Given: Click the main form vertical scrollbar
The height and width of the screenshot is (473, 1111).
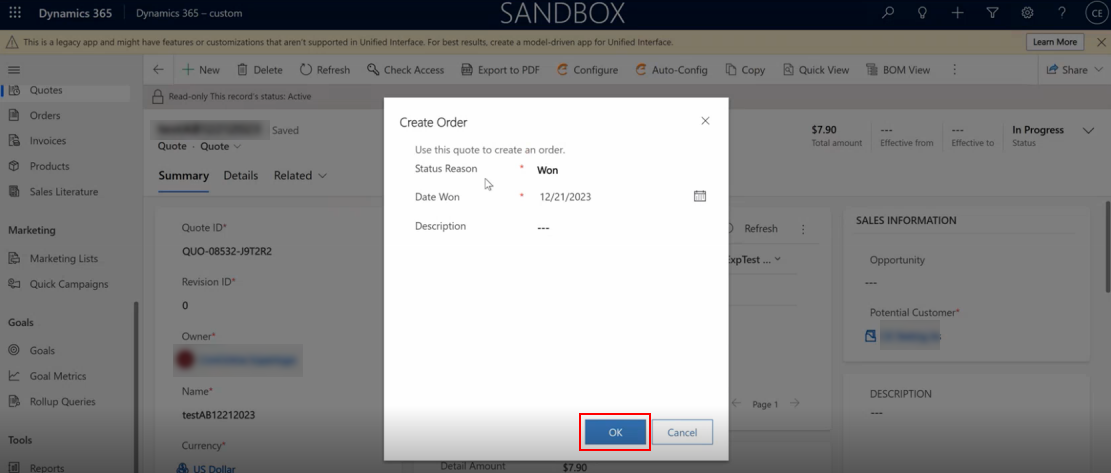Looking at the screenshot, I should pyautogui.click(x=1107, y=244).
